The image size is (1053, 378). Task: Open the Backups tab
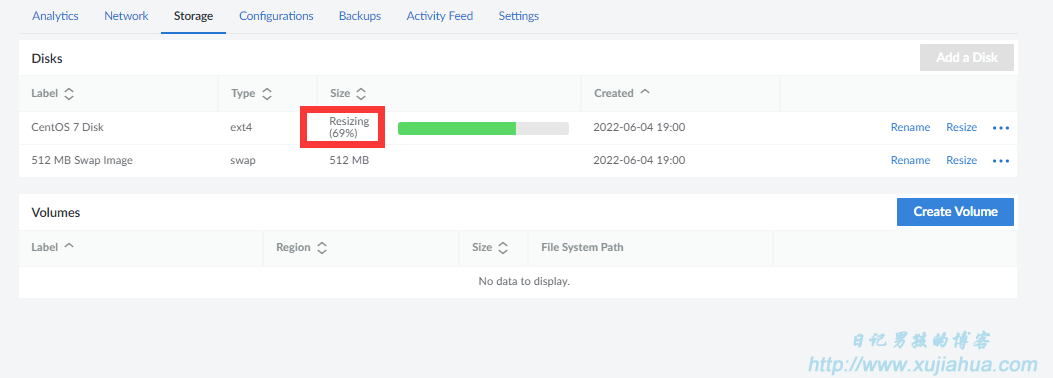click(360, 15)
